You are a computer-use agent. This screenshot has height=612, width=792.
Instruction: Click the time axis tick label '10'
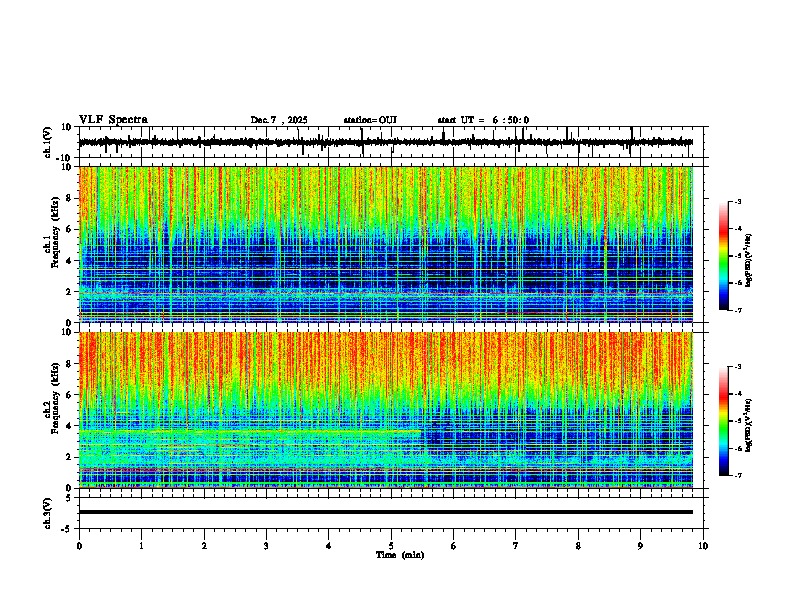(703, 546)
